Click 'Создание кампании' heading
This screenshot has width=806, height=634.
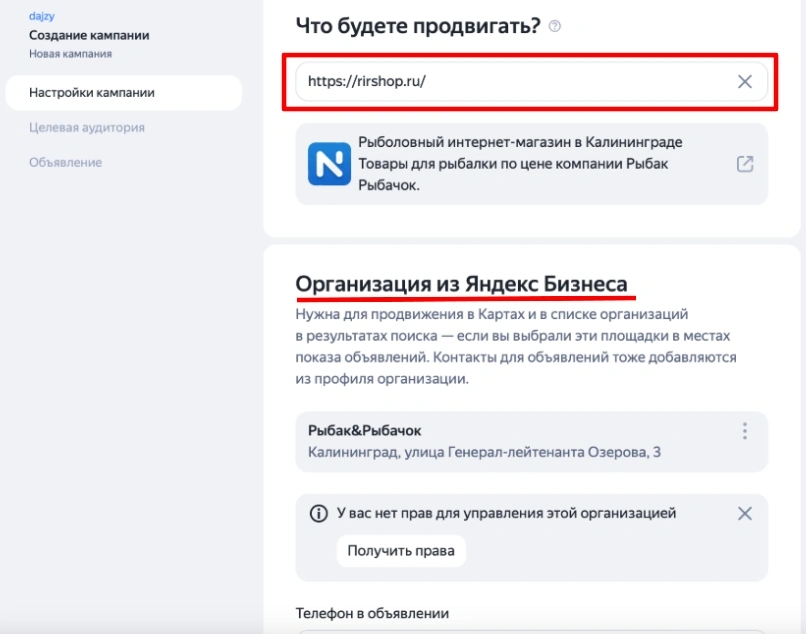pos(89,35)
